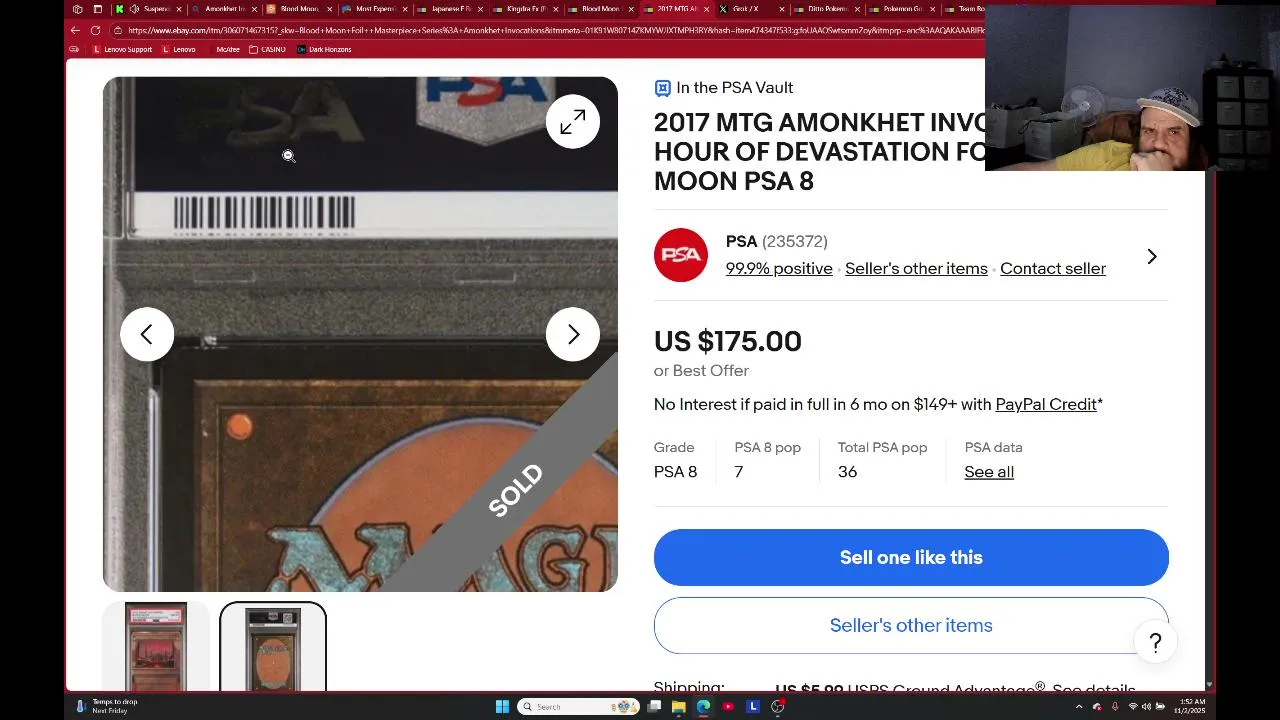The height and width of the screenshot is (720, 1280).
Task: Open the CASINO bookmarks folder
Action: tap(268, 49)
